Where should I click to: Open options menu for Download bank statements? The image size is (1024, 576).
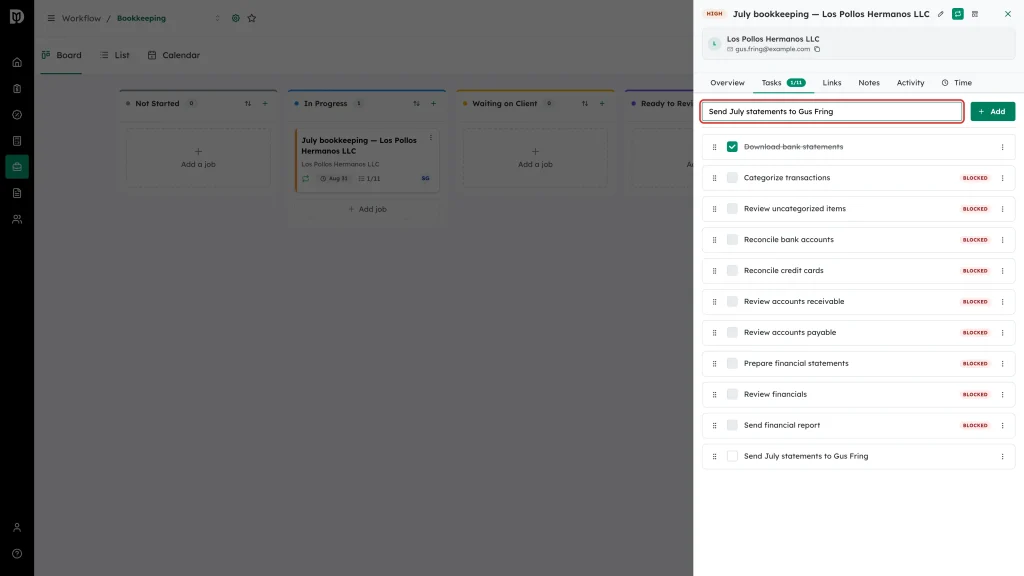pyautogui.click(x=1002, y=147)
